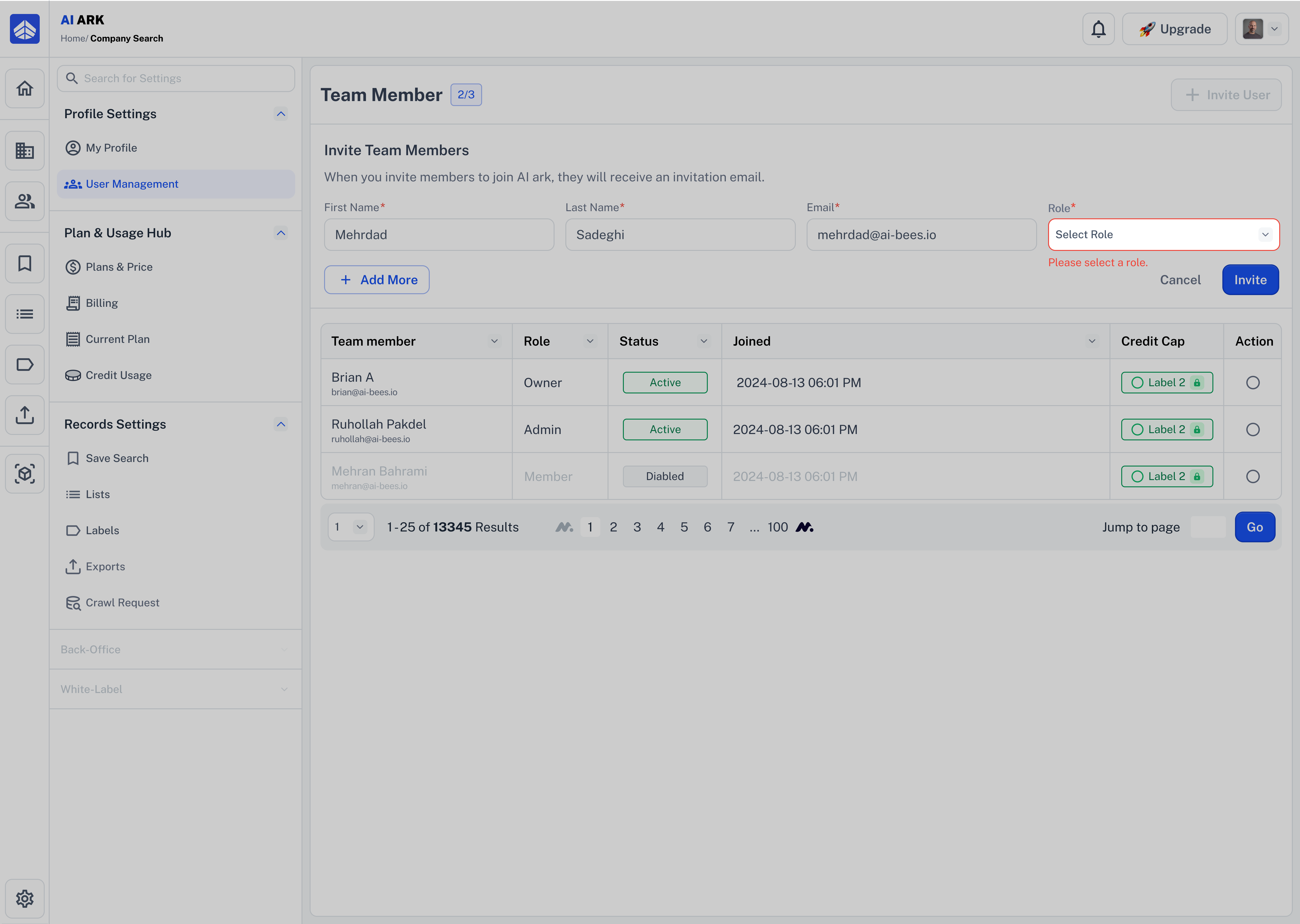Toggle Label 2 circle in Ruhollah Pakdel row
1300x924 pixels.
pyautogui.click(x=1137, y=430)
